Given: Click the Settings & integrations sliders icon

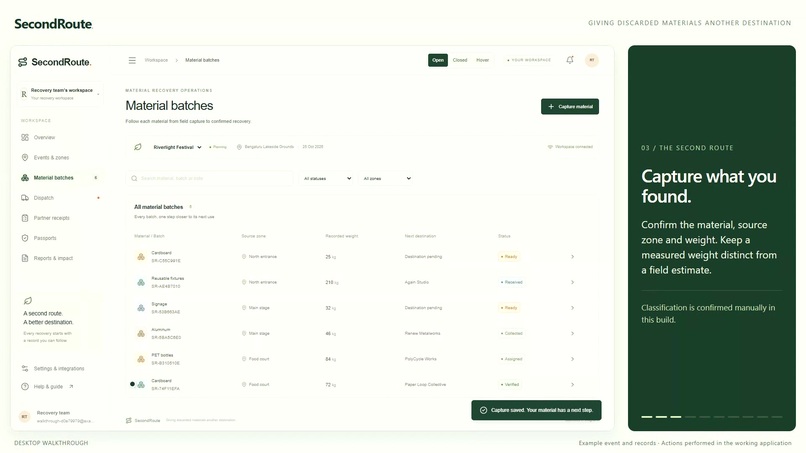Looking at the screenshot, I should coord(25,369).
